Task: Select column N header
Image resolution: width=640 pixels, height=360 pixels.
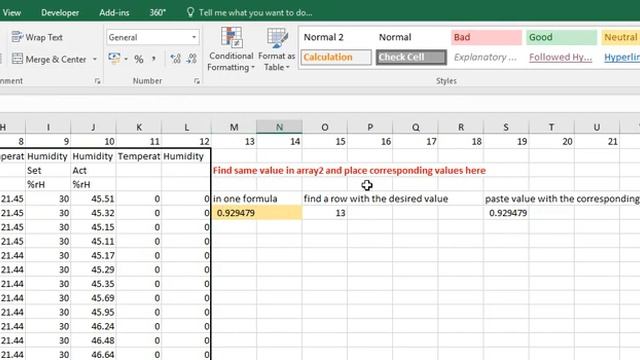Action: [280, 127]
